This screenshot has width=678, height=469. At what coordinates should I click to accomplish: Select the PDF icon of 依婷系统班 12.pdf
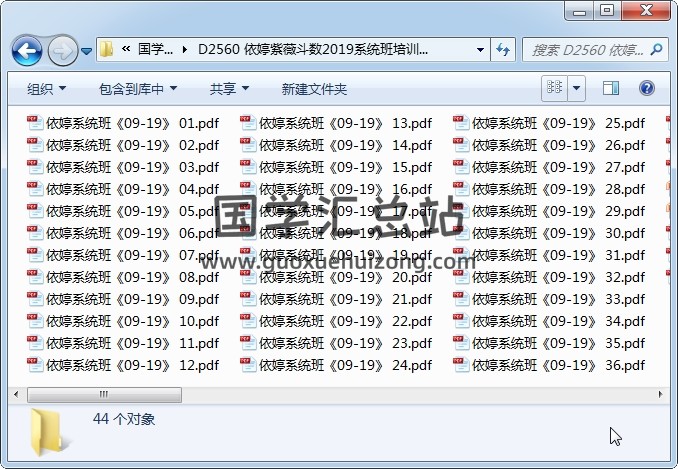point(35,365)
